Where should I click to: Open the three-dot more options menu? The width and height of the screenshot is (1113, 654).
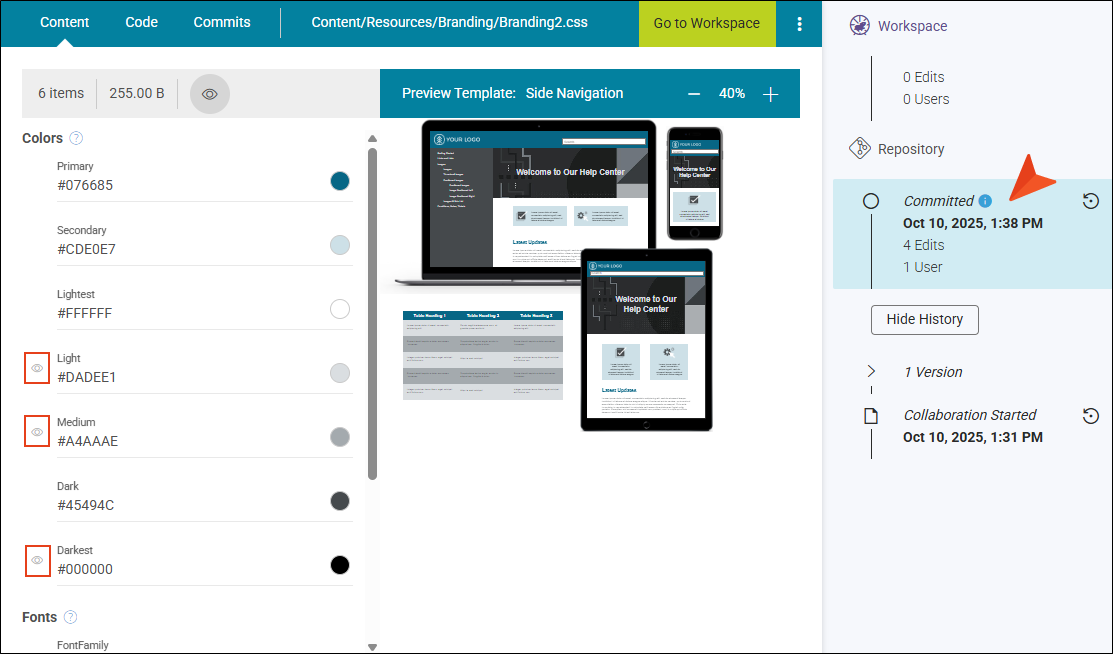tap(798, 24)
